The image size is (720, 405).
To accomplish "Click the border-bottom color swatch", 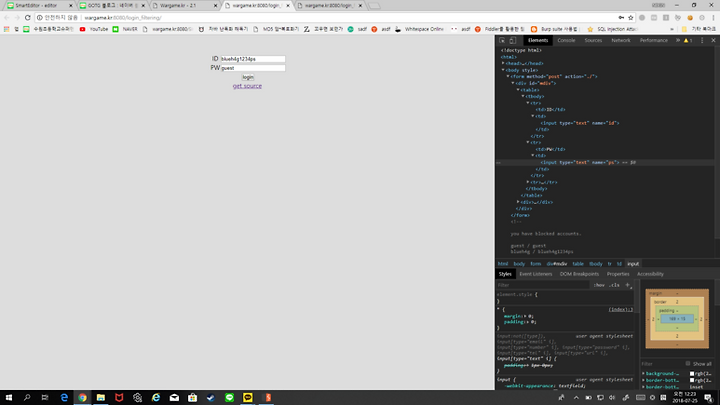I will click(692, 380).
